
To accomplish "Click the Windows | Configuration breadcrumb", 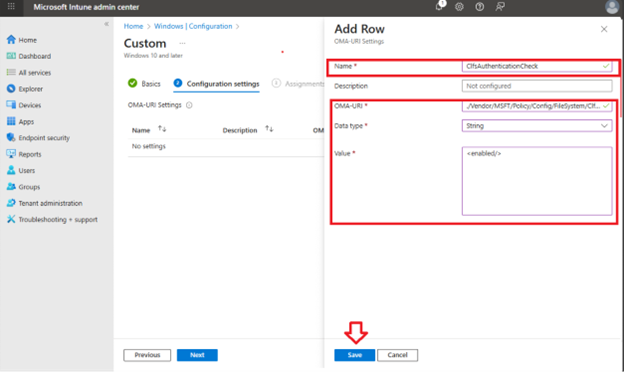I will click(193, 26).
